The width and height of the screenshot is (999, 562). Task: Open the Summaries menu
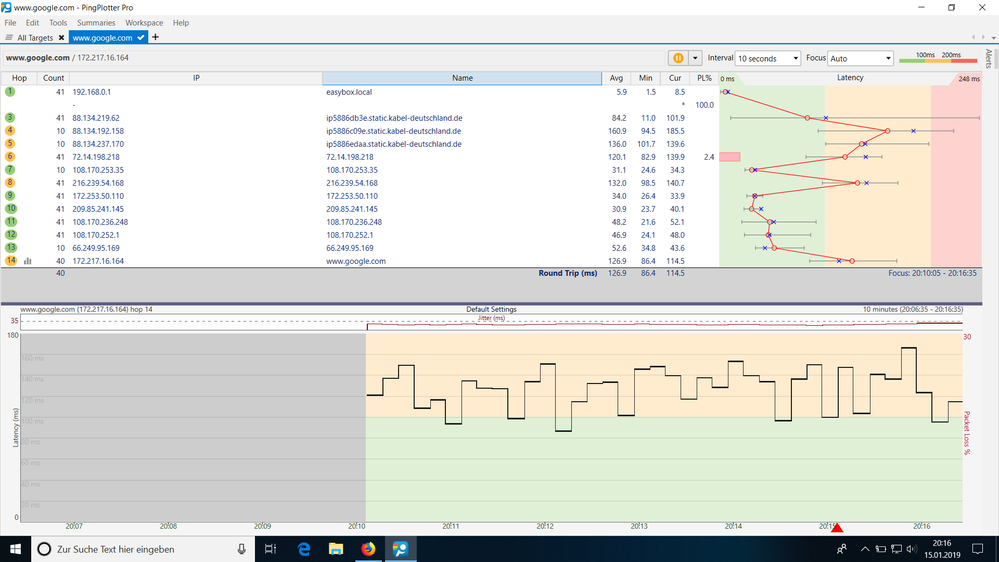96,22
